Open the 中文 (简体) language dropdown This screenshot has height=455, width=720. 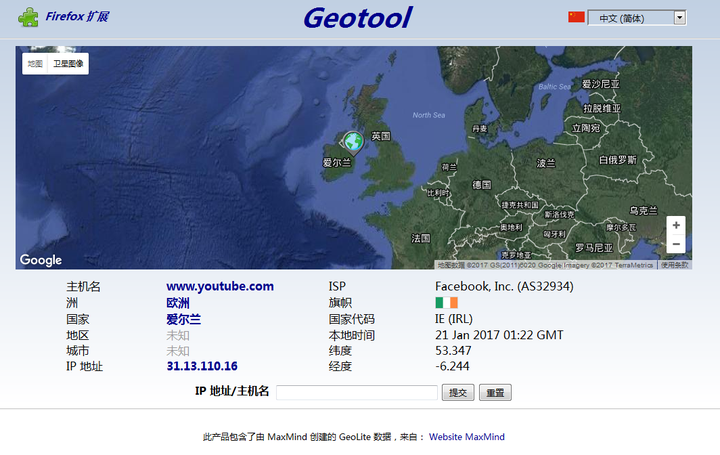tap(637, 18)
